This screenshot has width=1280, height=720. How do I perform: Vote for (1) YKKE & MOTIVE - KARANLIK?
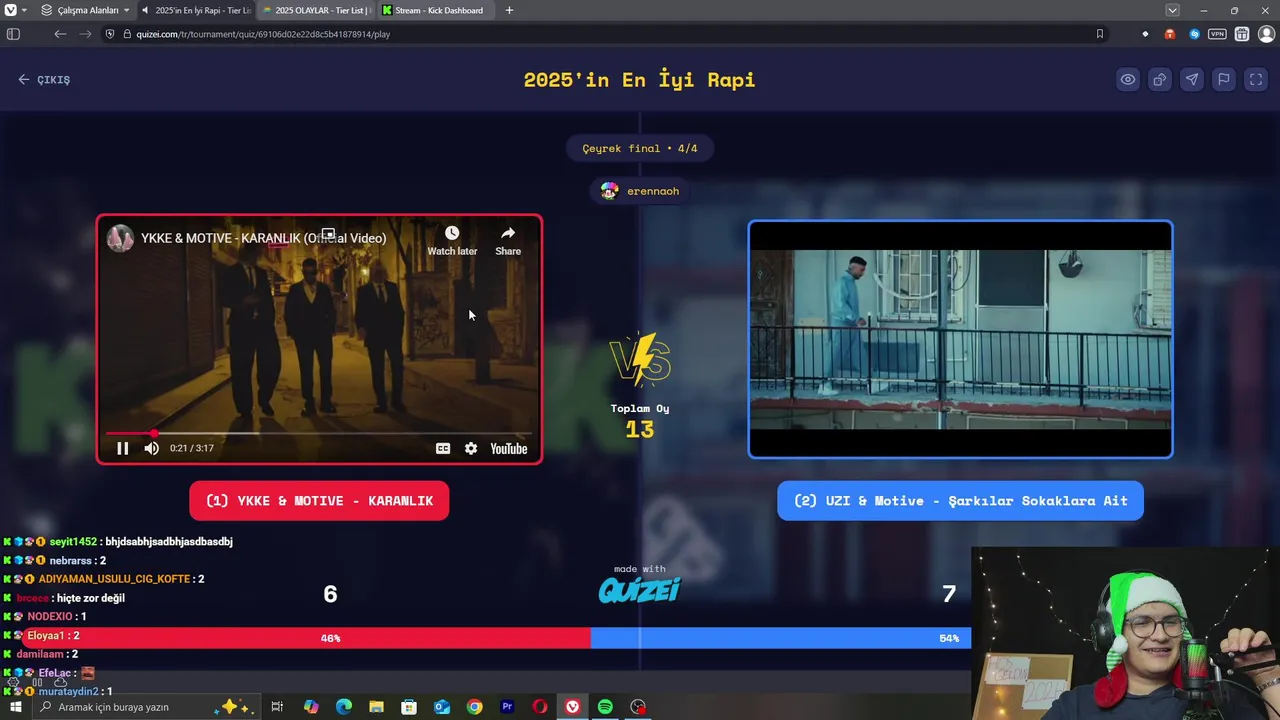(319, 501)
